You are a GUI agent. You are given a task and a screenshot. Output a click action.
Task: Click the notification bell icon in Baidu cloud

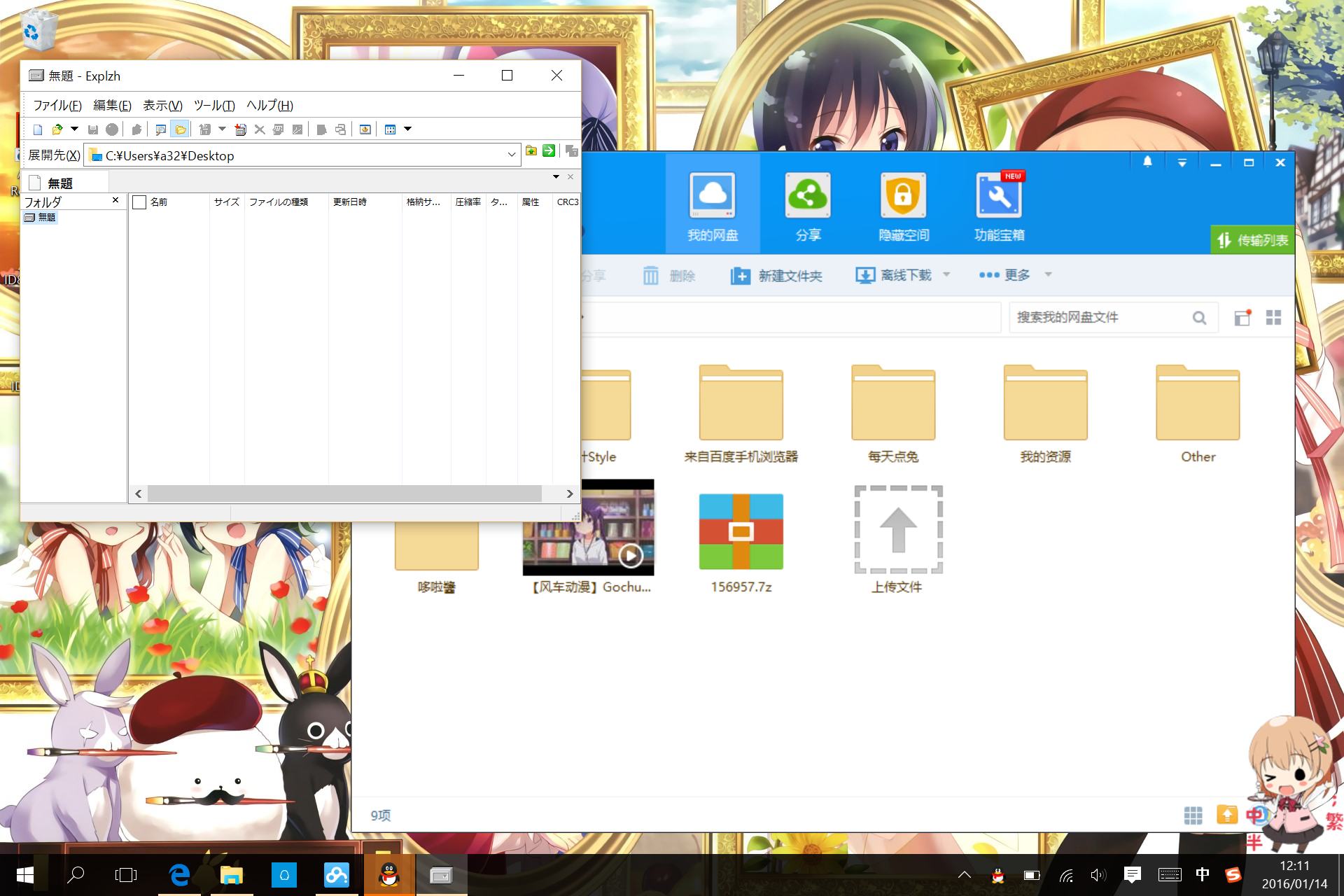[1147, 162]
